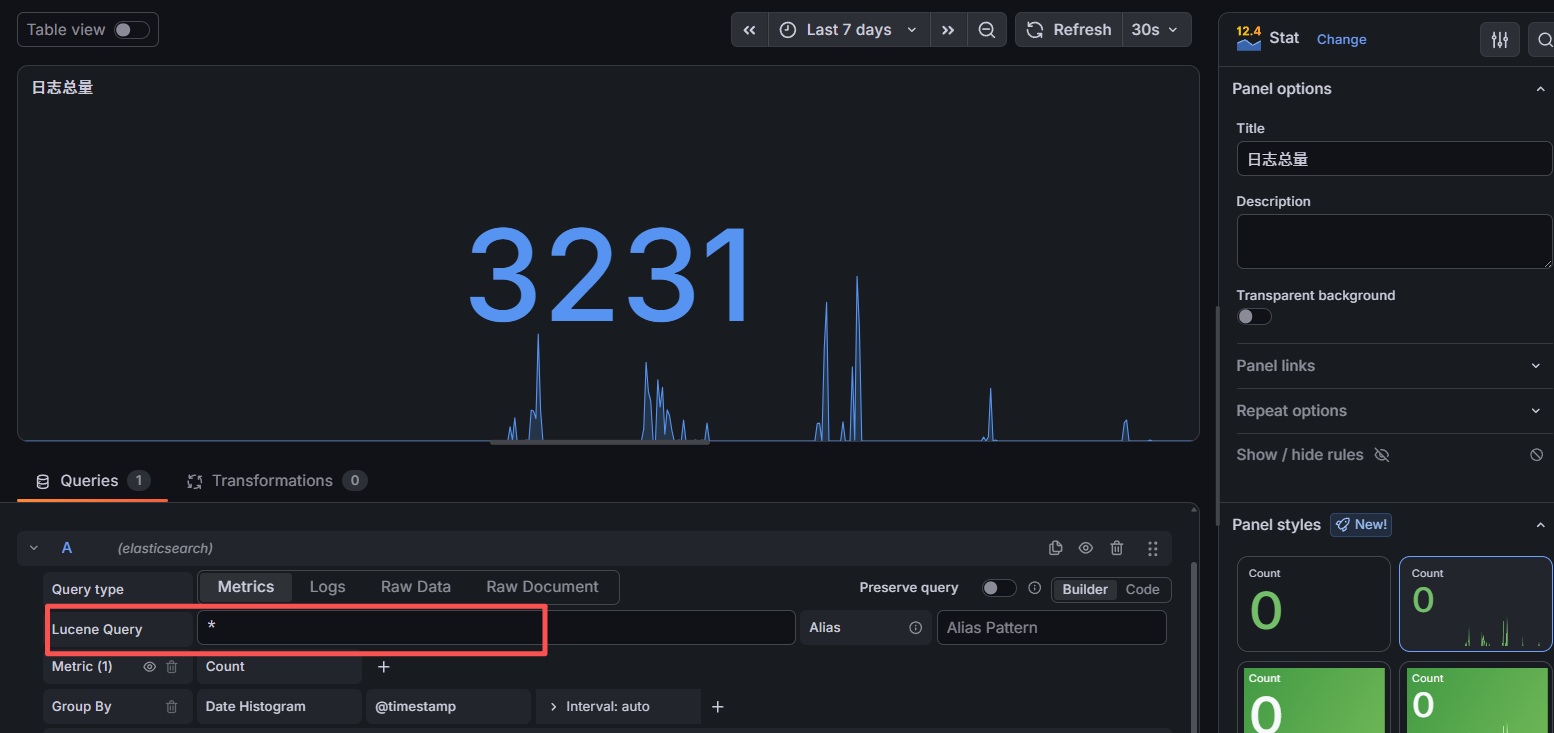The width and height of the screenshot is (1554, 733).
Task: Click into the Lucene Query input field
Action: click(496, 627)
